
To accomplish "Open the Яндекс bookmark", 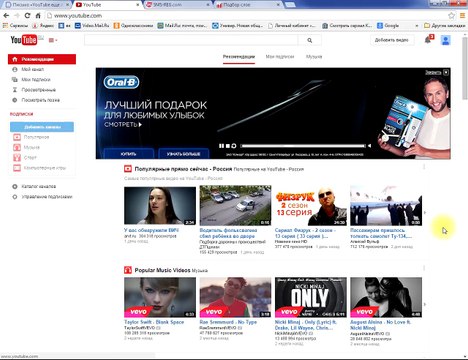I will click(x=43, y=25).
